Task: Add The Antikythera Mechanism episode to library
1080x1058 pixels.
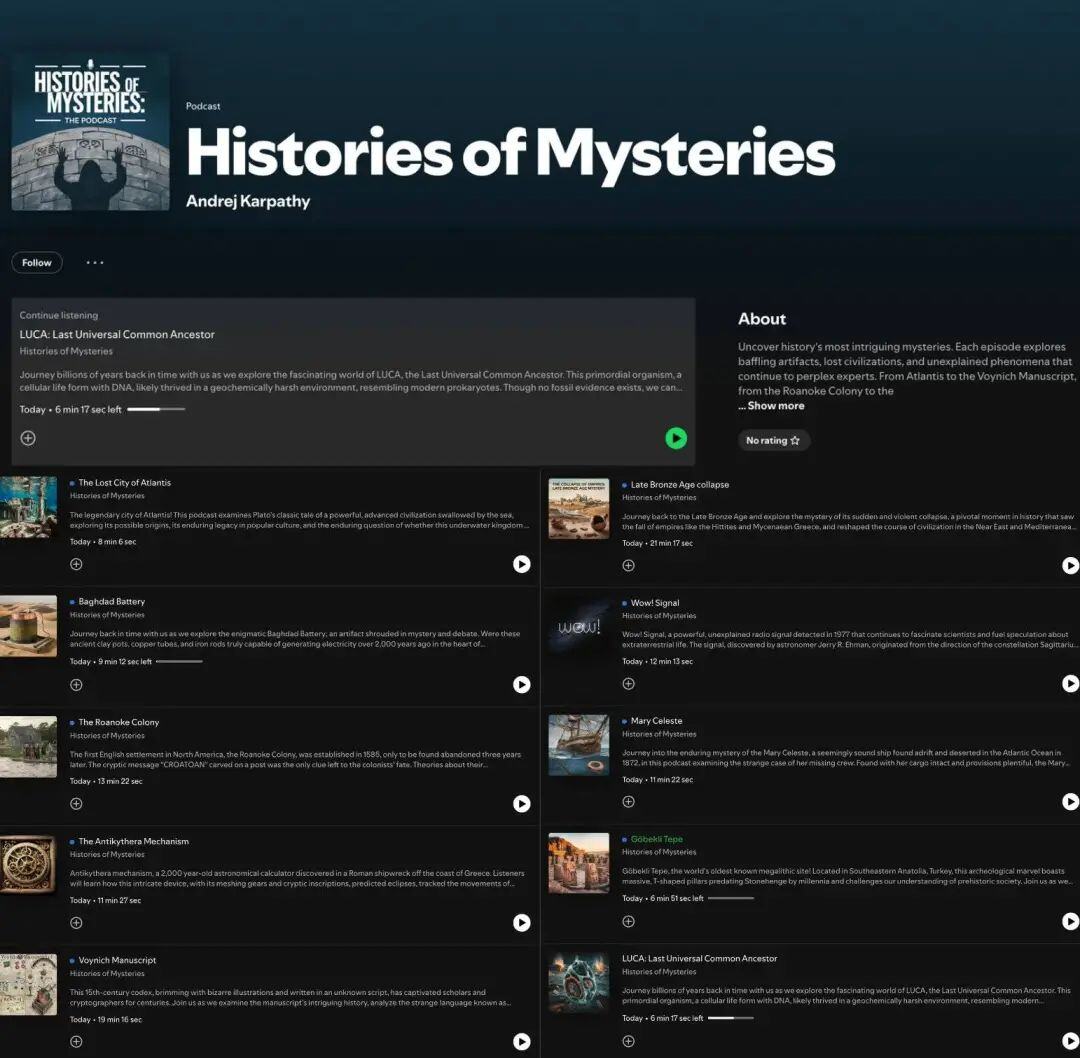Action: (x=76, y=923)
